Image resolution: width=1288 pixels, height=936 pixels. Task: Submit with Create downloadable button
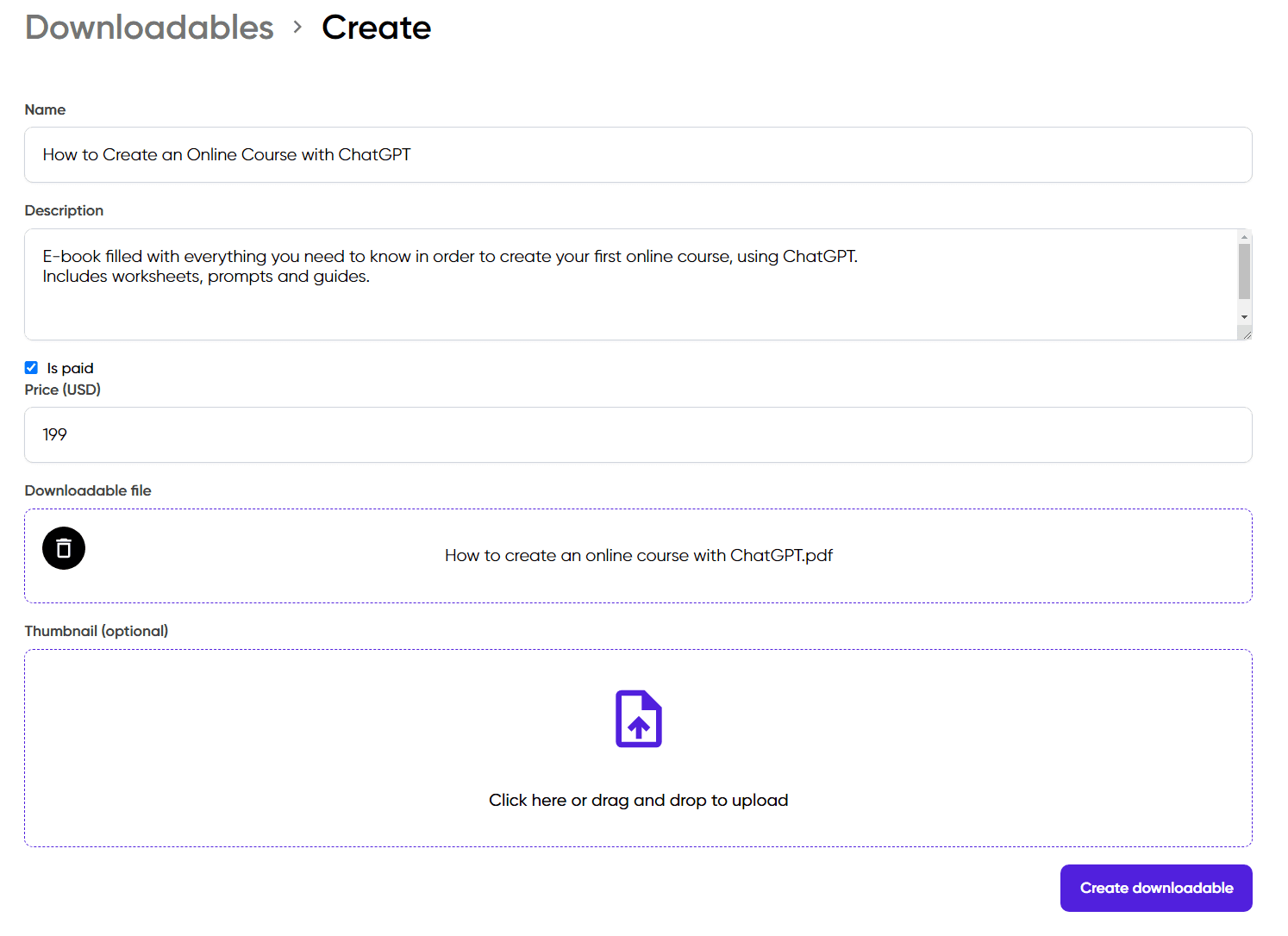(x=1156, y=888)
